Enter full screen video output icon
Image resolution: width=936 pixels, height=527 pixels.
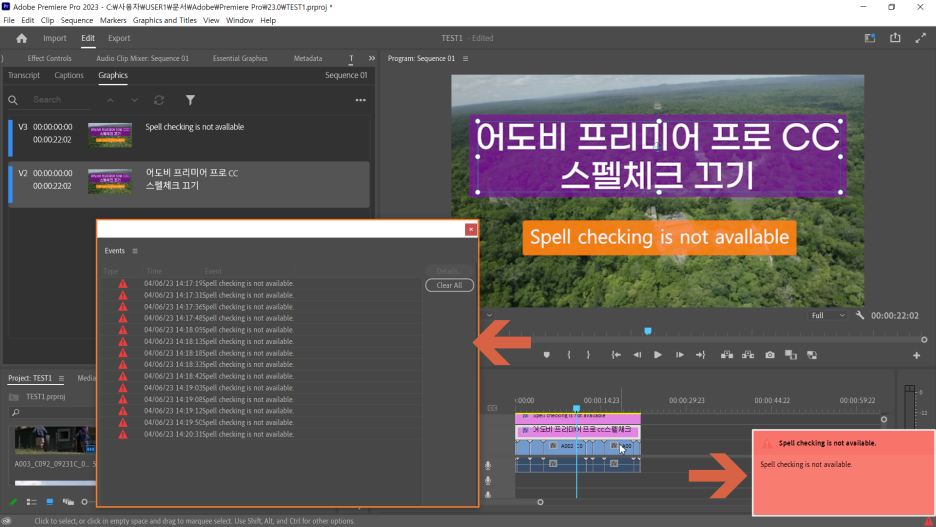point(920,38)
